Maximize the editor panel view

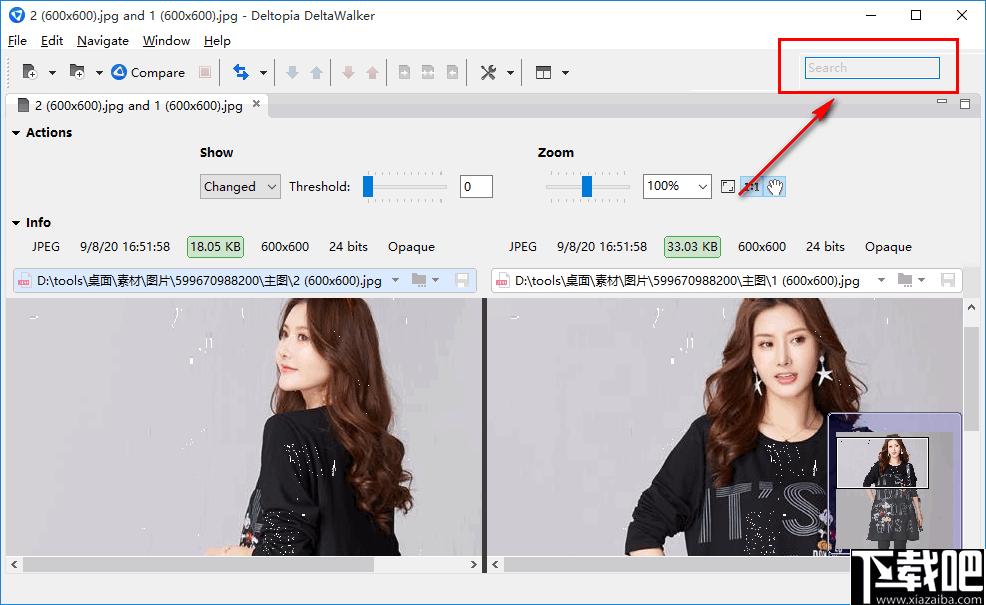[x=965, y=104]
